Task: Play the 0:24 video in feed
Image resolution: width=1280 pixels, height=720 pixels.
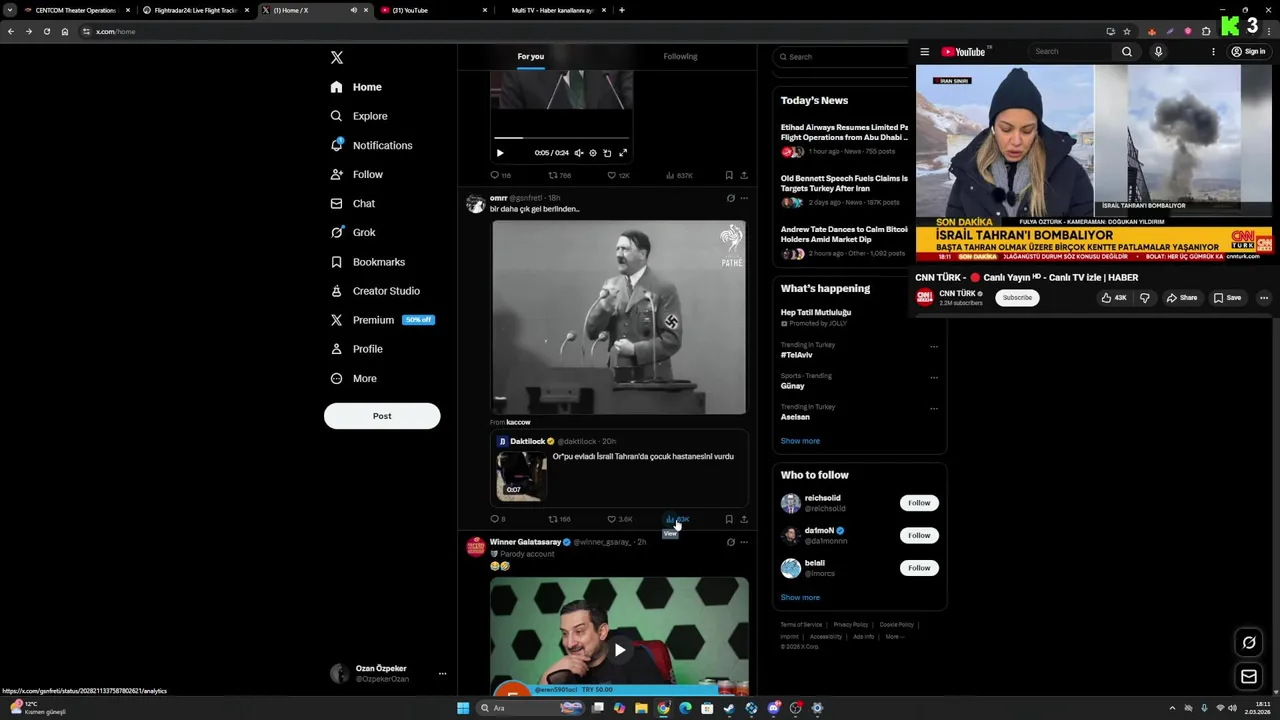Action: pyautogui.click(x=500, y=153)
